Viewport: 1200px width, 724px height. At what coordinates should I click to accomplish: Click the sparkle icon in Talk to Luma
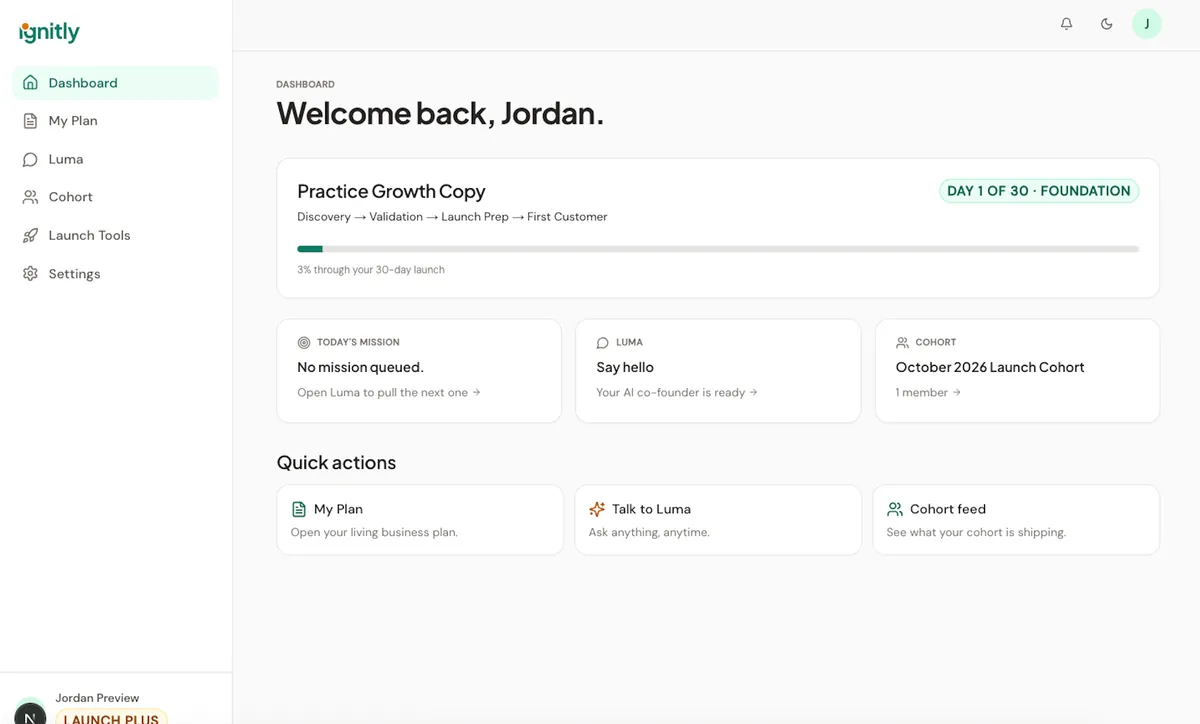[x=597, y=509]
